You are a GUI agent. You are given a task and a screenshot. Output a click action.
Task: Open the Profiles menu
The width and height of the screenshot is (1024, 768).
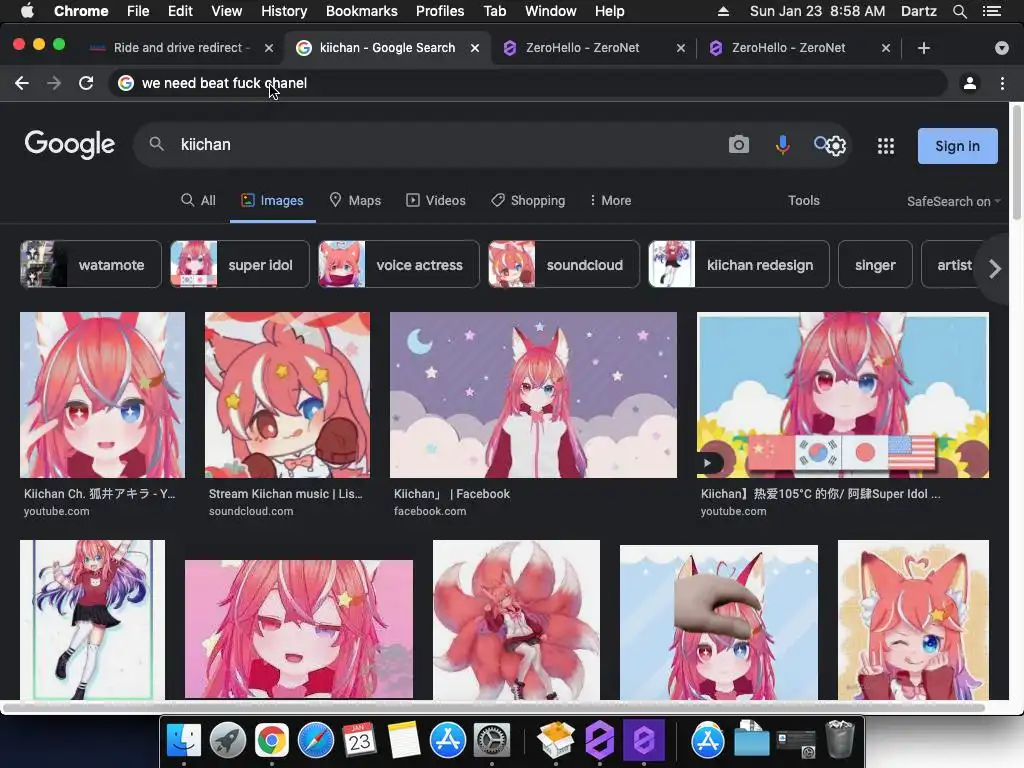point(440,11)
